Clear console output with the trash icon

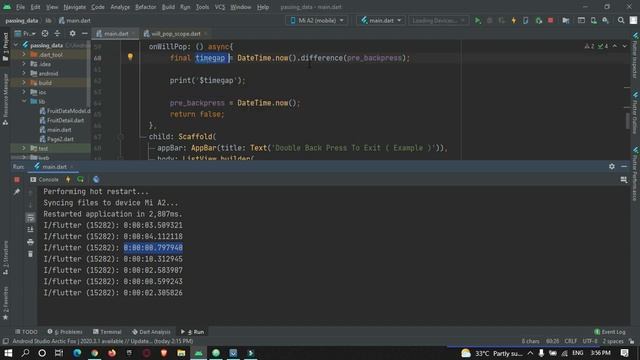[x=30, y=254]
